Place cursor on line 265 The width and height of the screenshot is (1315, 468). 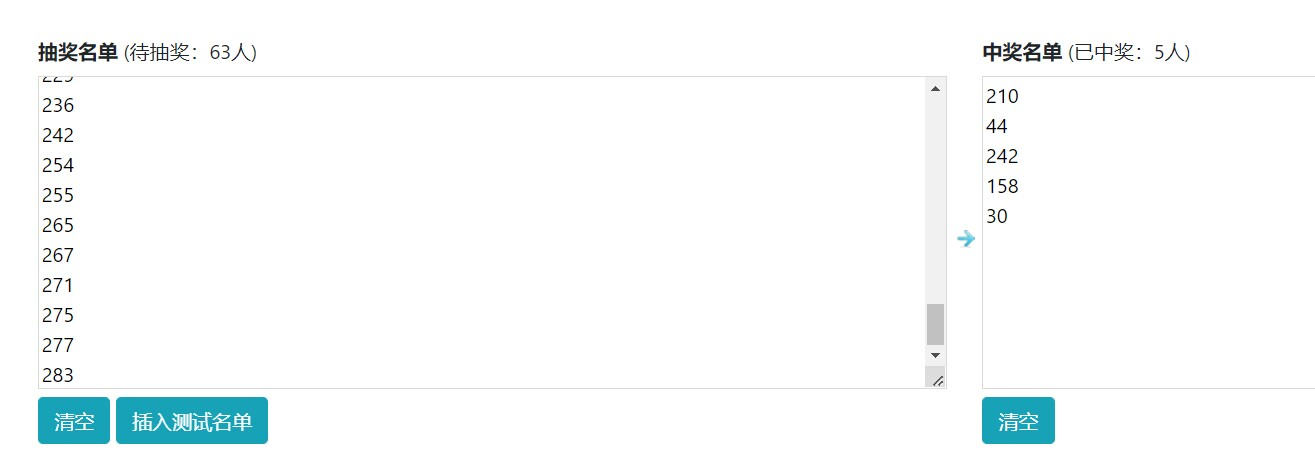click(58, 225)
